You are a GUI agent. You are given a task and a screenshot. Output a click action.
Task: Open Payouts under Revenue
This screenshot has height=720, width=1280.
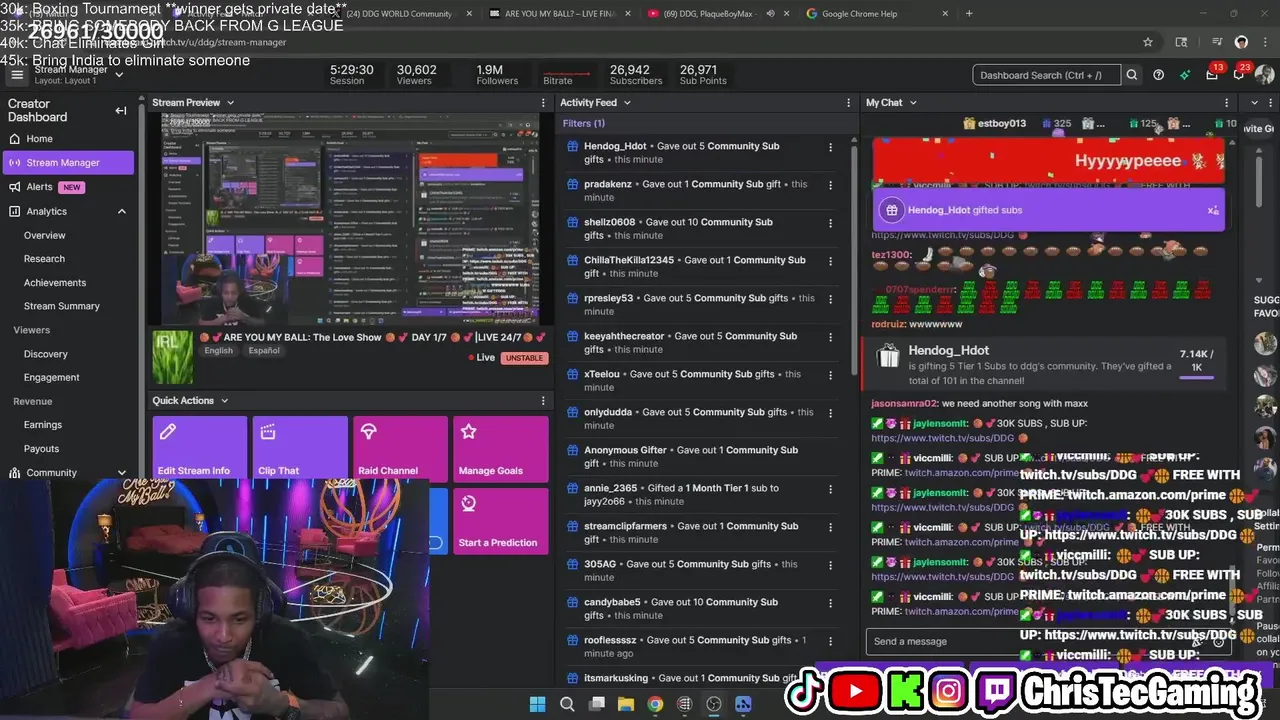click(x=42, y=449)
